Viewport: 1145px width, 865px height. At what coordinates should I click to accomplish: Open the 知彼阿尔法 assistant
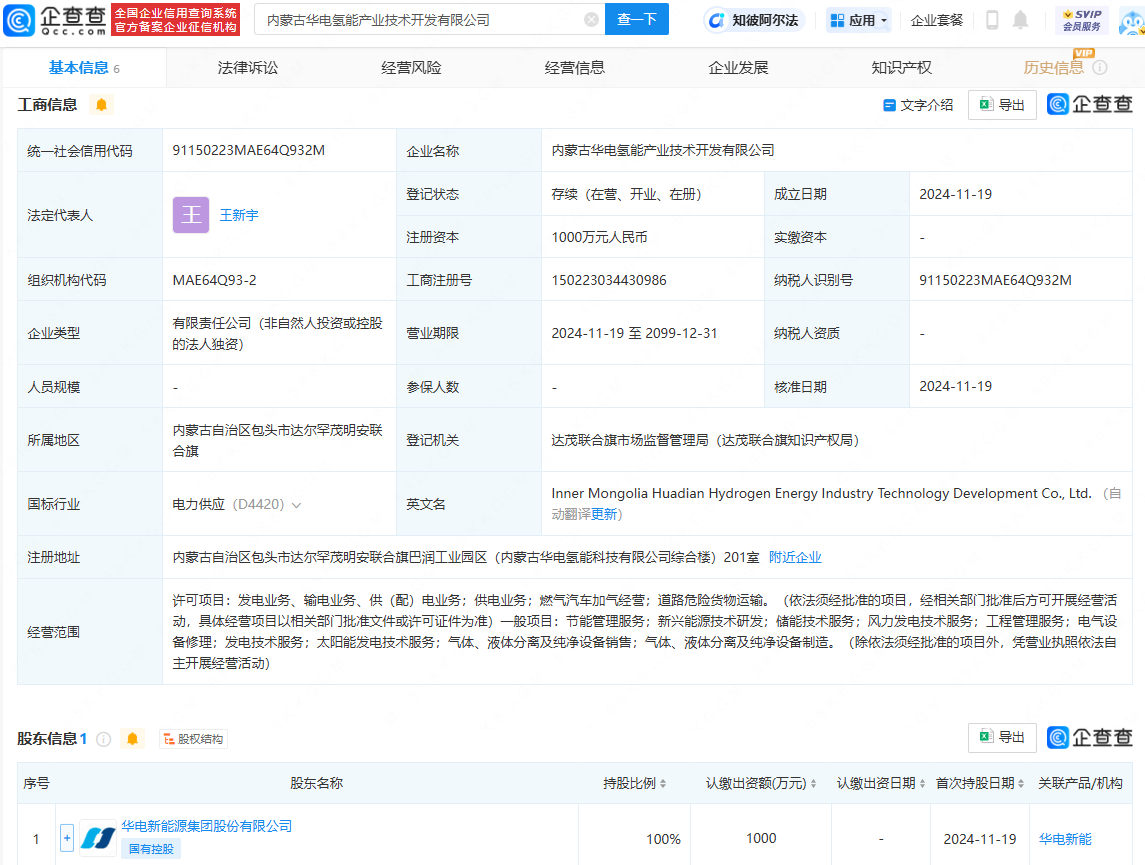pyautogui.click(x=754, y=20)
